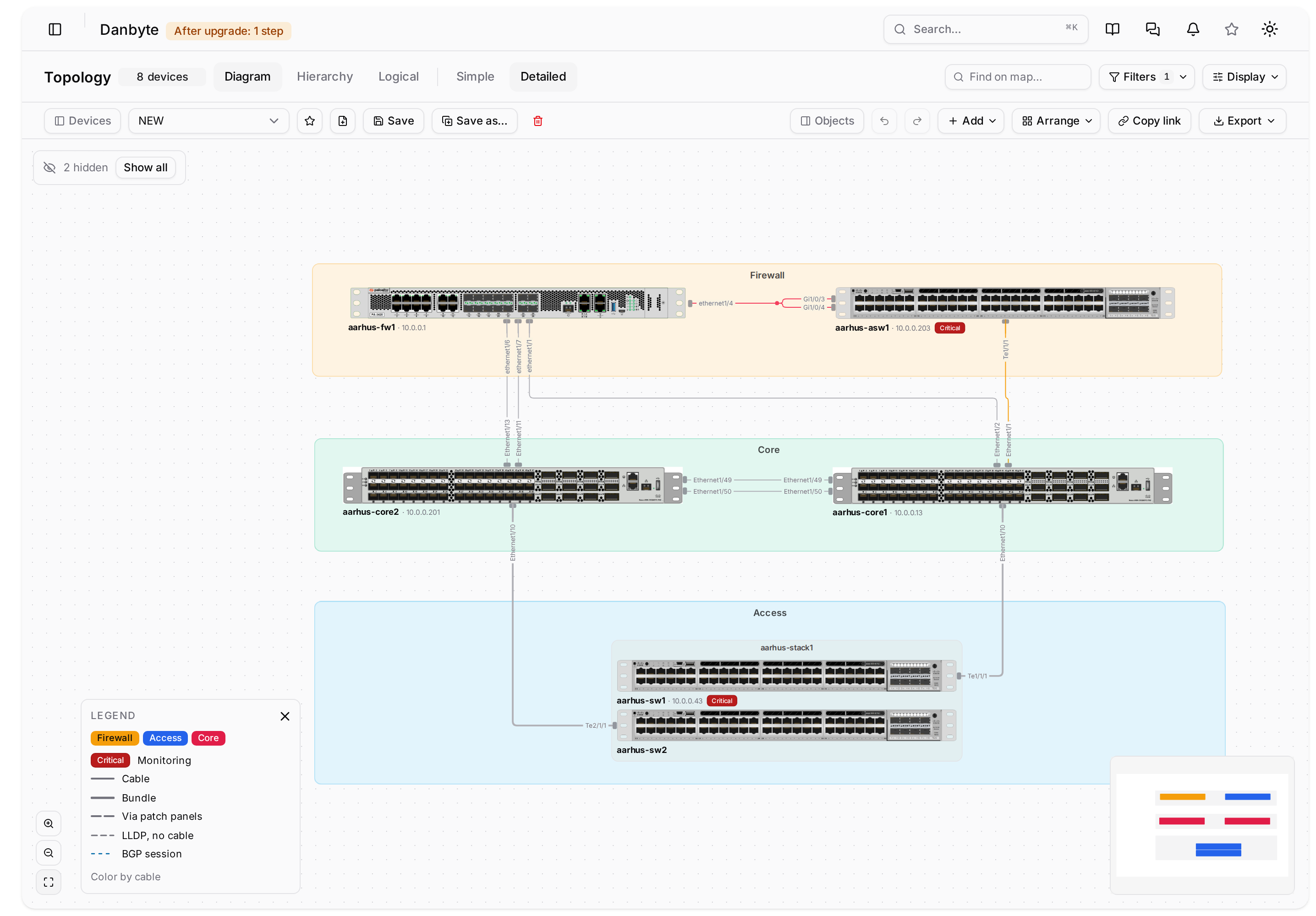Open the Filters dropdown
This screenshot has height=916, width=1316.
(x=1147, y=77)
